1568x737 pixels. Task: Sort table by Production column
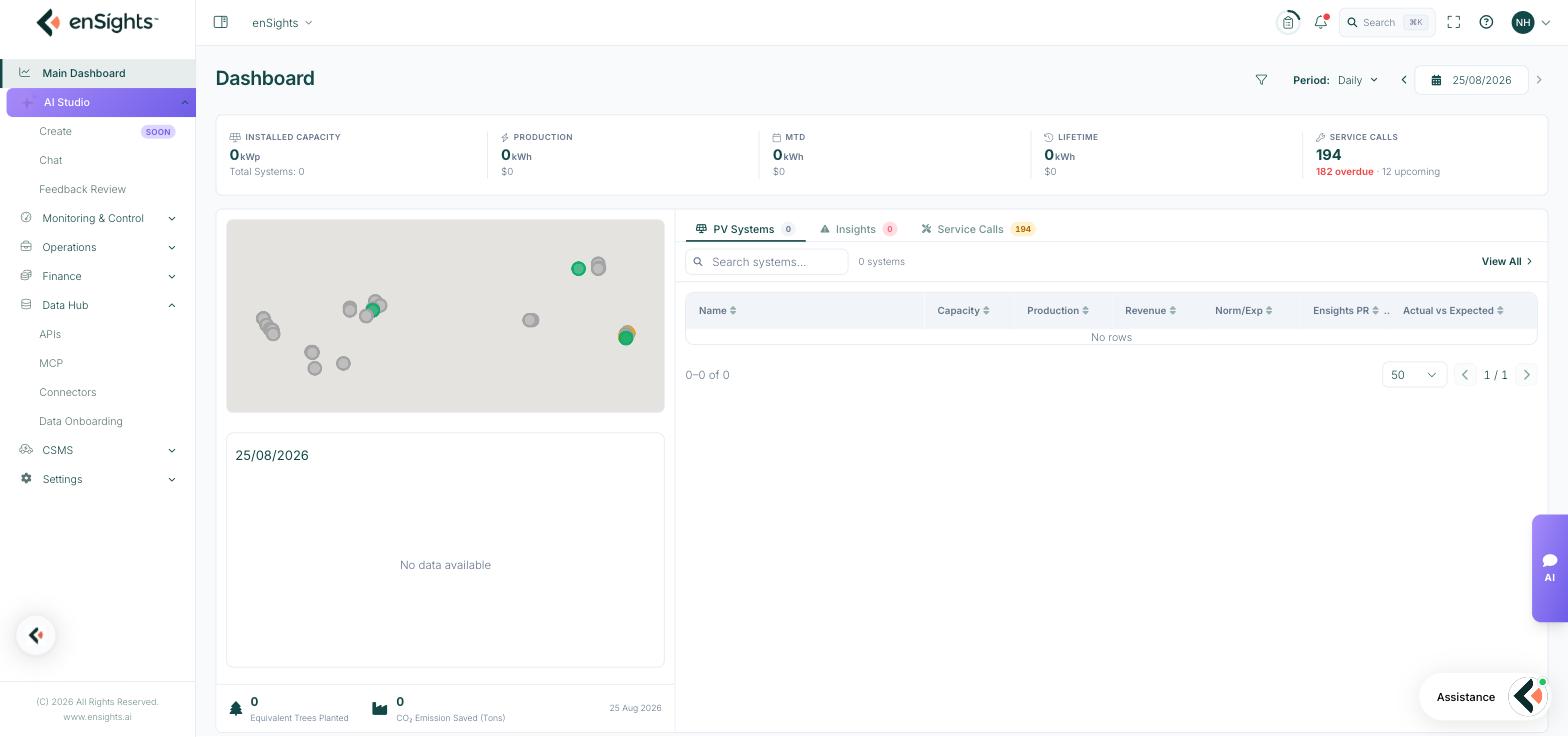point(1057,310)
